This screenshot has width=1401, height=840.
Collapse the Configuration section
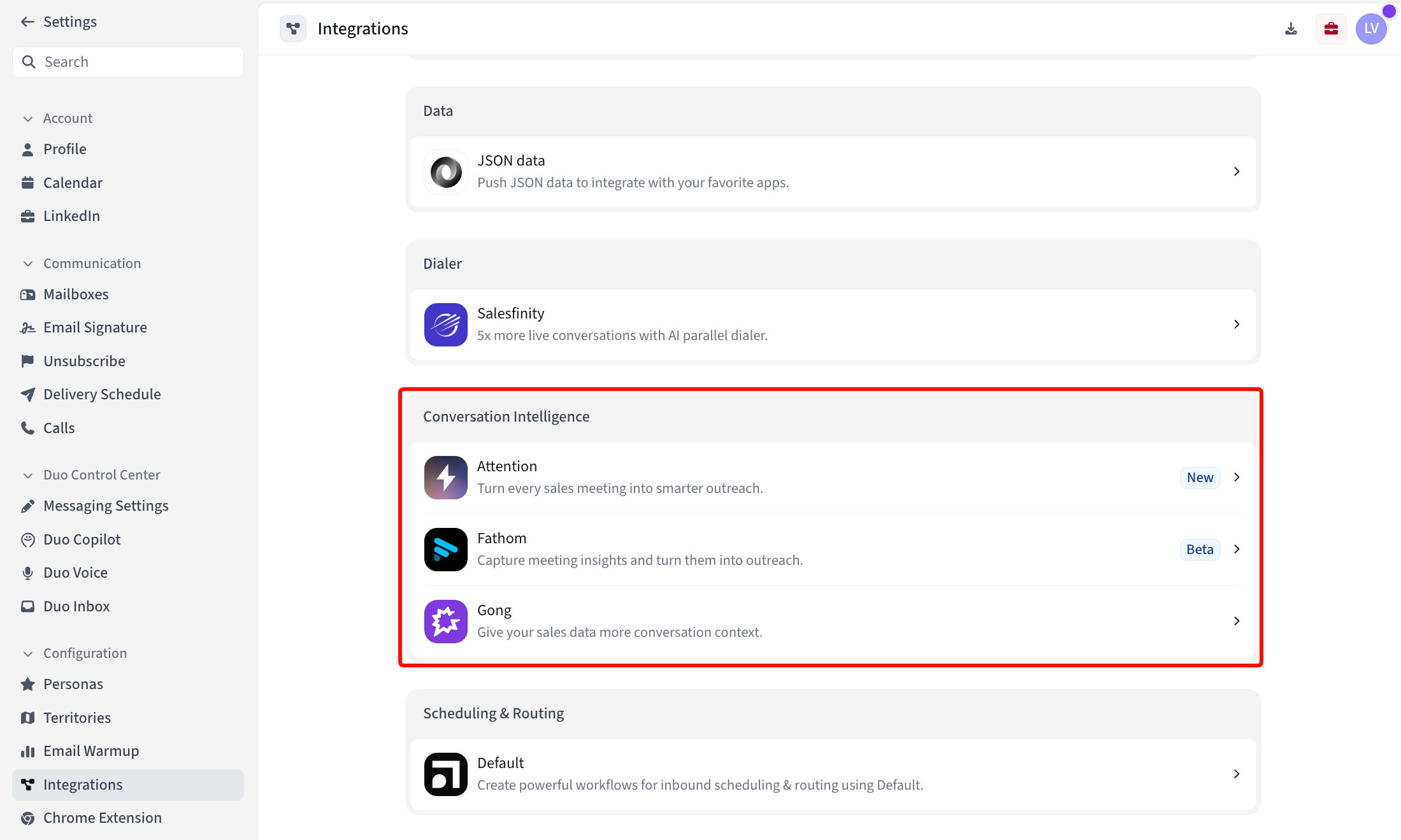tap(28, 653)
